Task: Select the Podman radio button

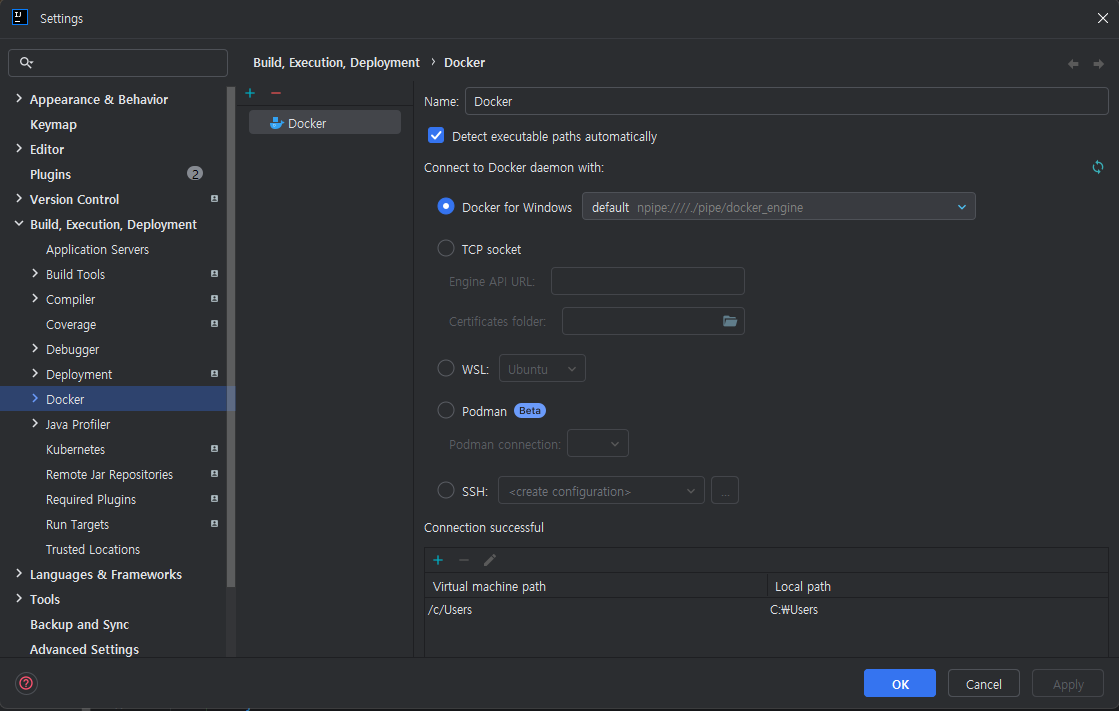Action: click(x=446, y=410)
